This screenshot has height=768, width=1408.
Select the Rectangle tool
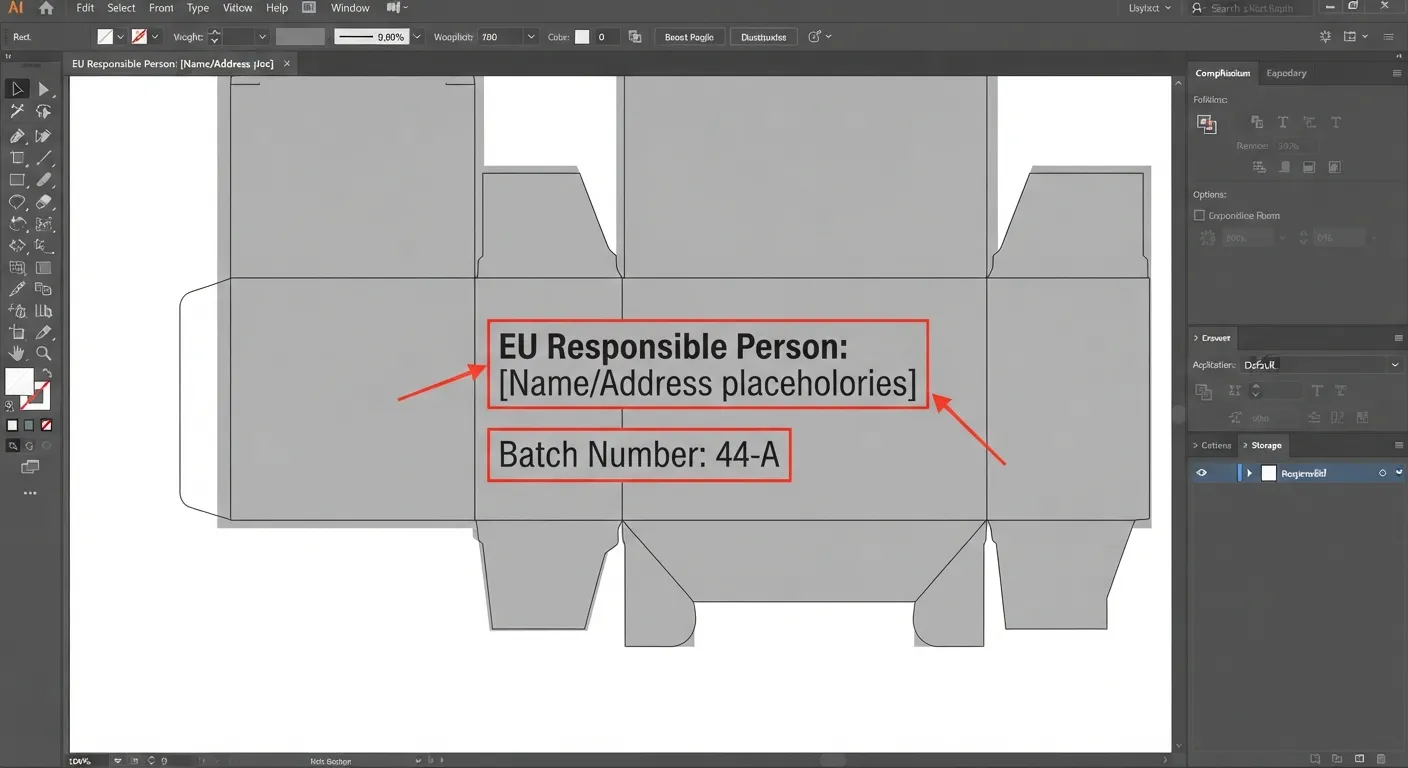(17, 180)
